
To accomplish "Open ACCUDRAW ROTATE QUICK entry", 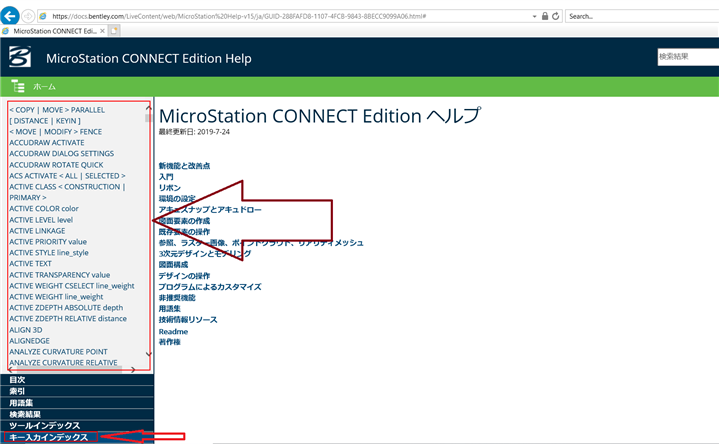I will click(x=56, y=165).
